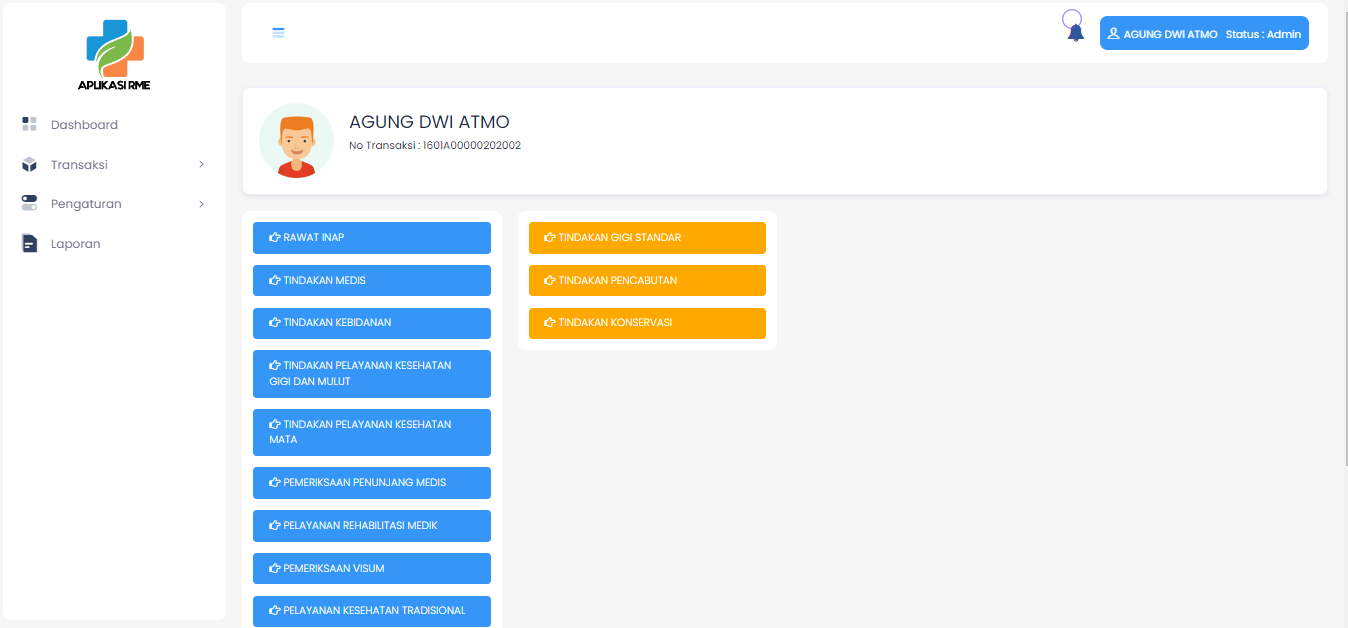Image resolution: width=1348 pixels, height=628 pixels.
Task: Click the user avatar picture
Action: 296,141
